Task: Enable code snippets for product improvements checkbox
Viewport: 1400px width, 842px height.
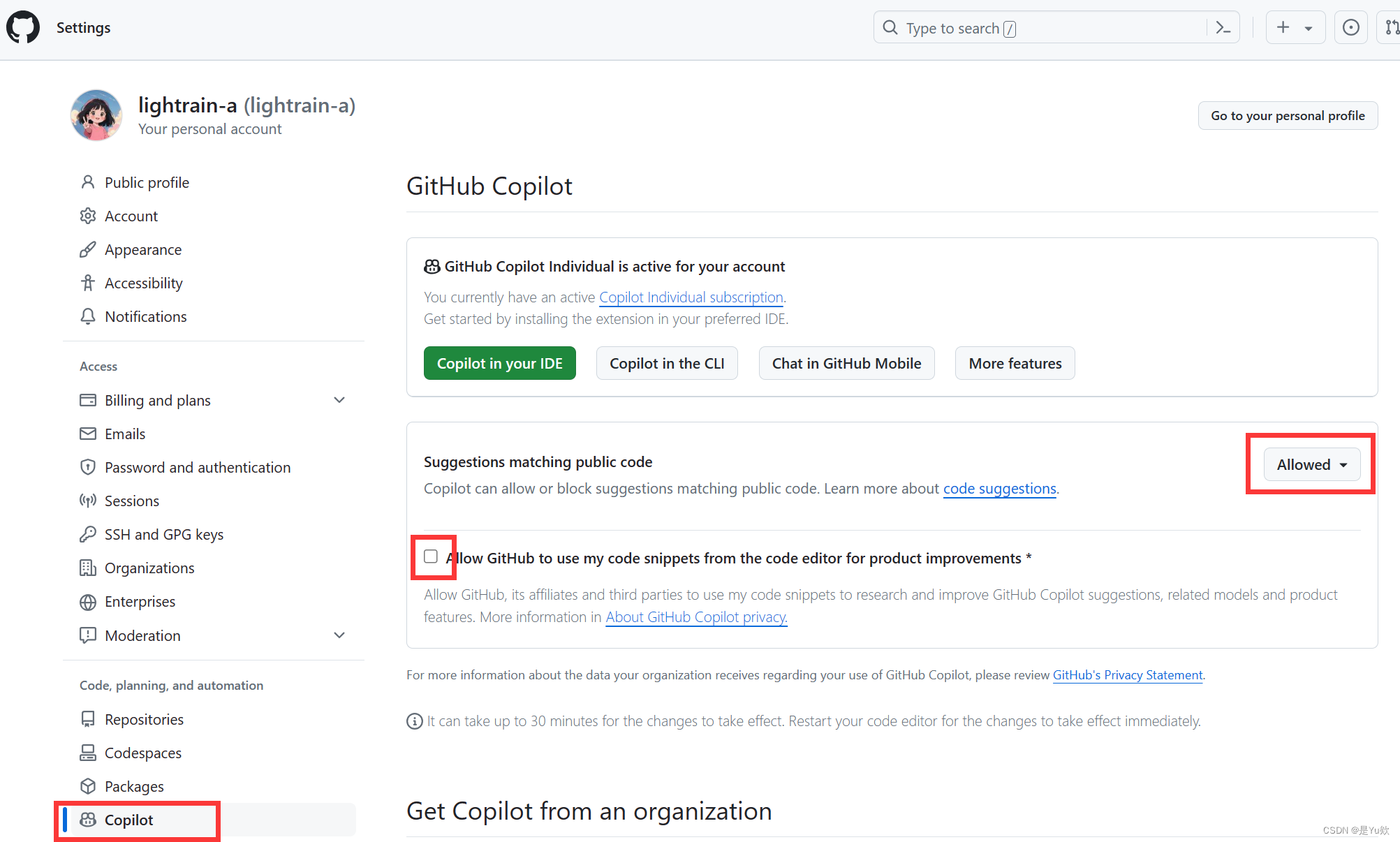Action: [x=431, y=556]
